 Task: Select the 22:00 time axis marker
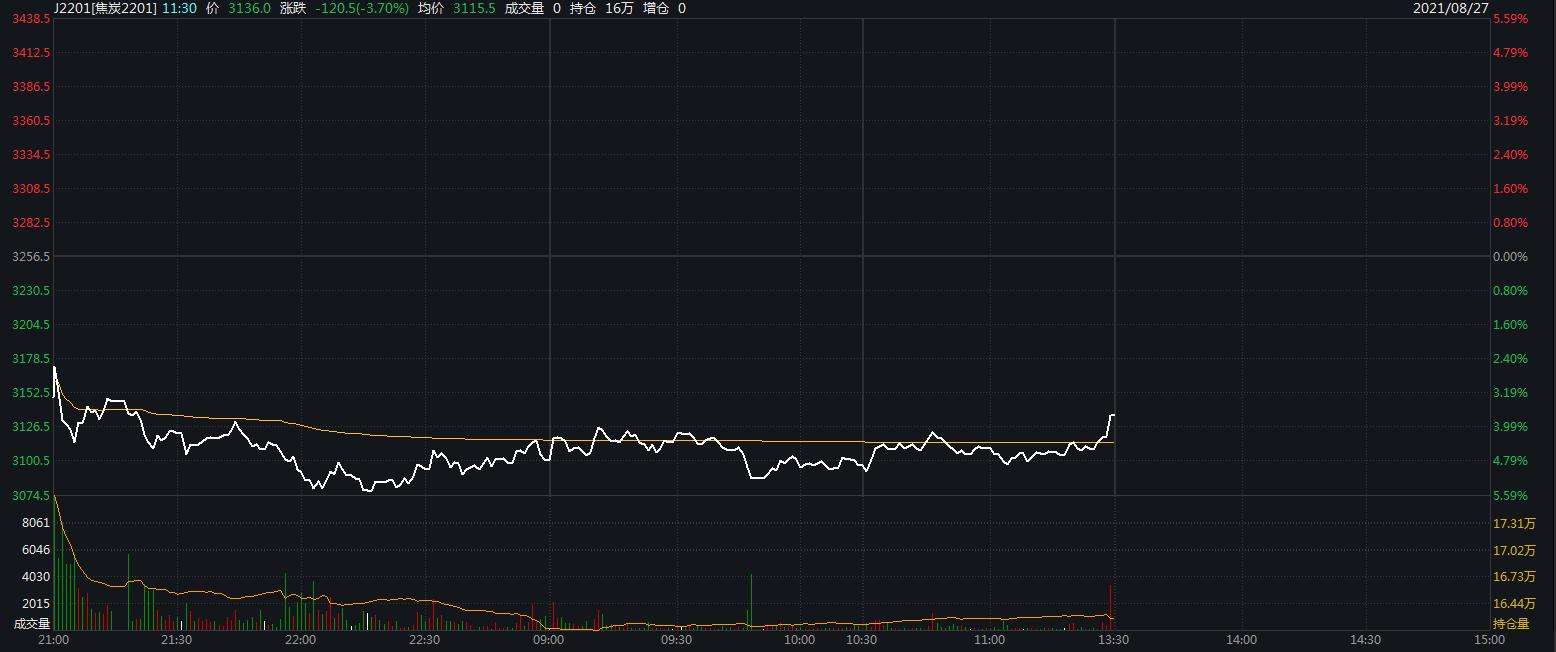(300, 640)
